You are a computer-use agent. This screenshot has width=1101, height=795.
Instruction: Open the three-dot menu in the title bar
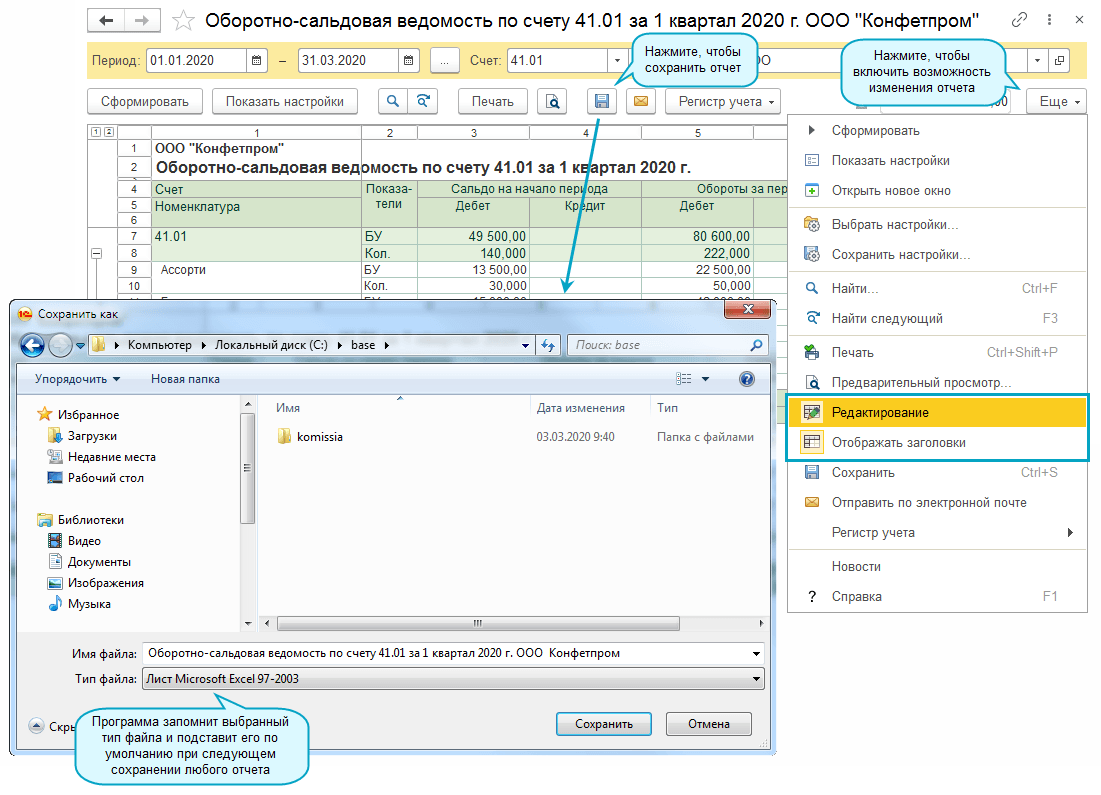pos(1049,20)
